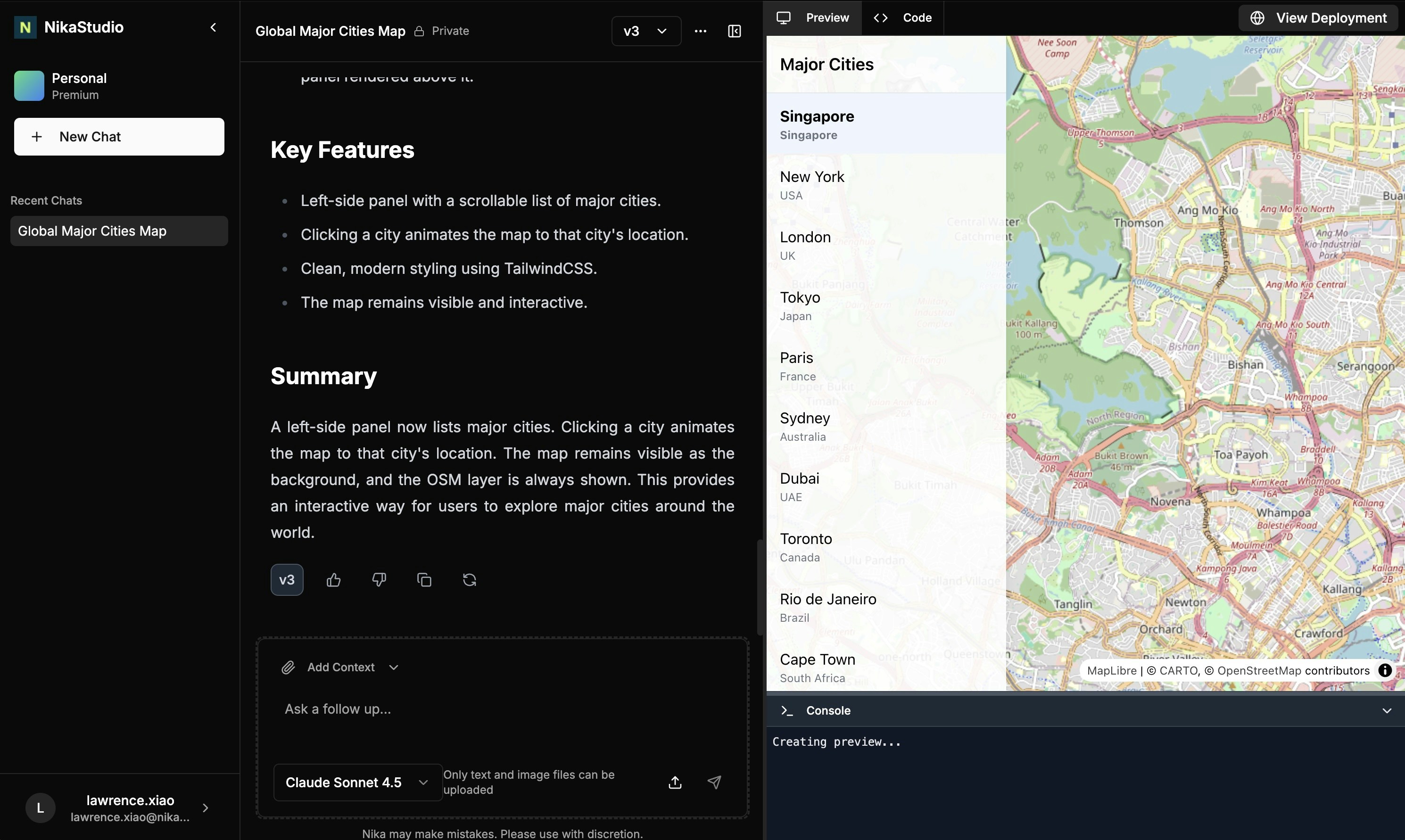
Task: Give the response a thumbs up
Action: (334, 580)
